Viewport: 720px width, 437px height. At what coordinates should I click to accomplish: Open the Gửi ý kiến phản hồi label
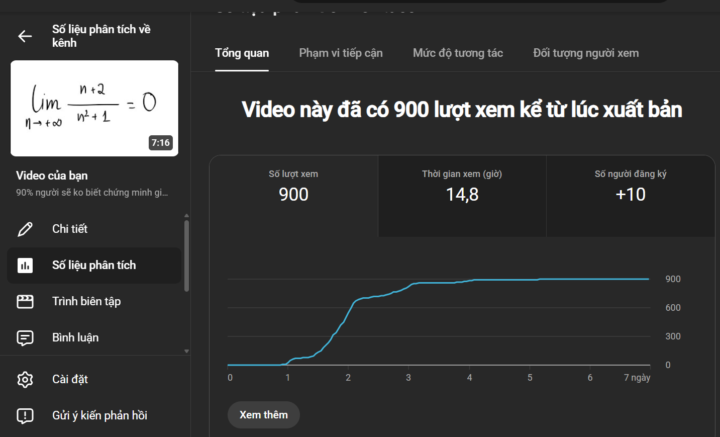(x=100, y=416)
